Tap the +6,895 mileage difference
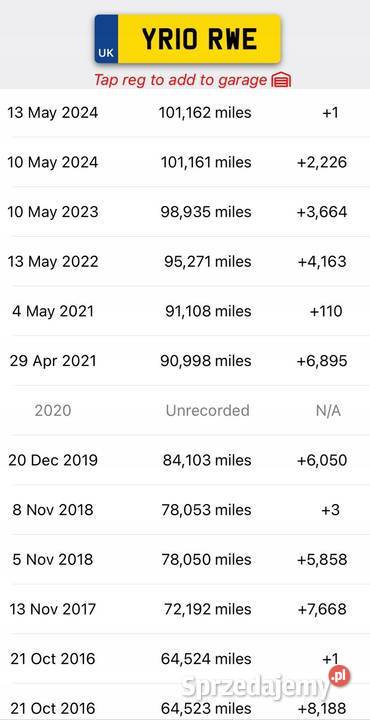Screen dimensions: 370x720 click(x=322, y=361)
